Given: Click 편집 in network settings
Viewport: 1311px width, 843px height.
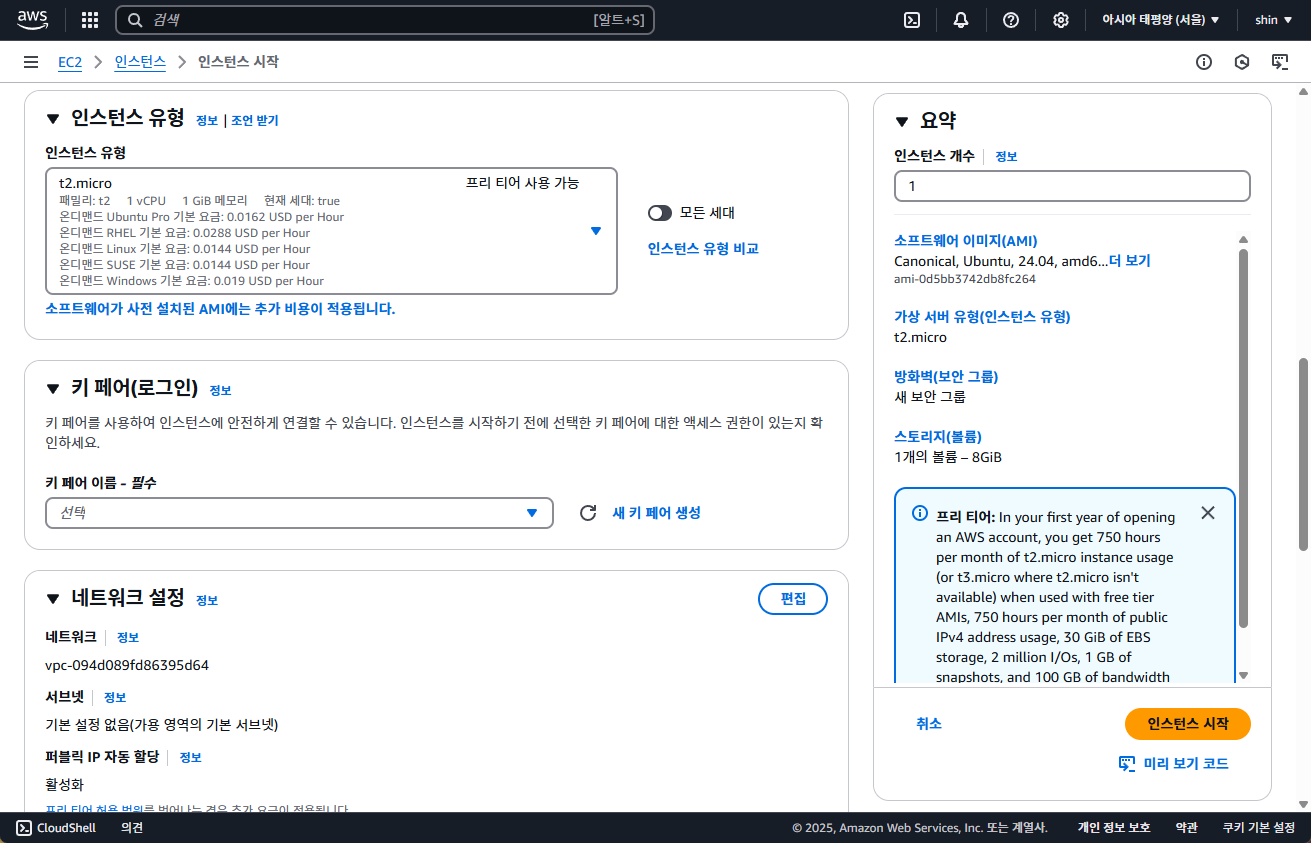Looking at the screenshot, I should [793, 599].
